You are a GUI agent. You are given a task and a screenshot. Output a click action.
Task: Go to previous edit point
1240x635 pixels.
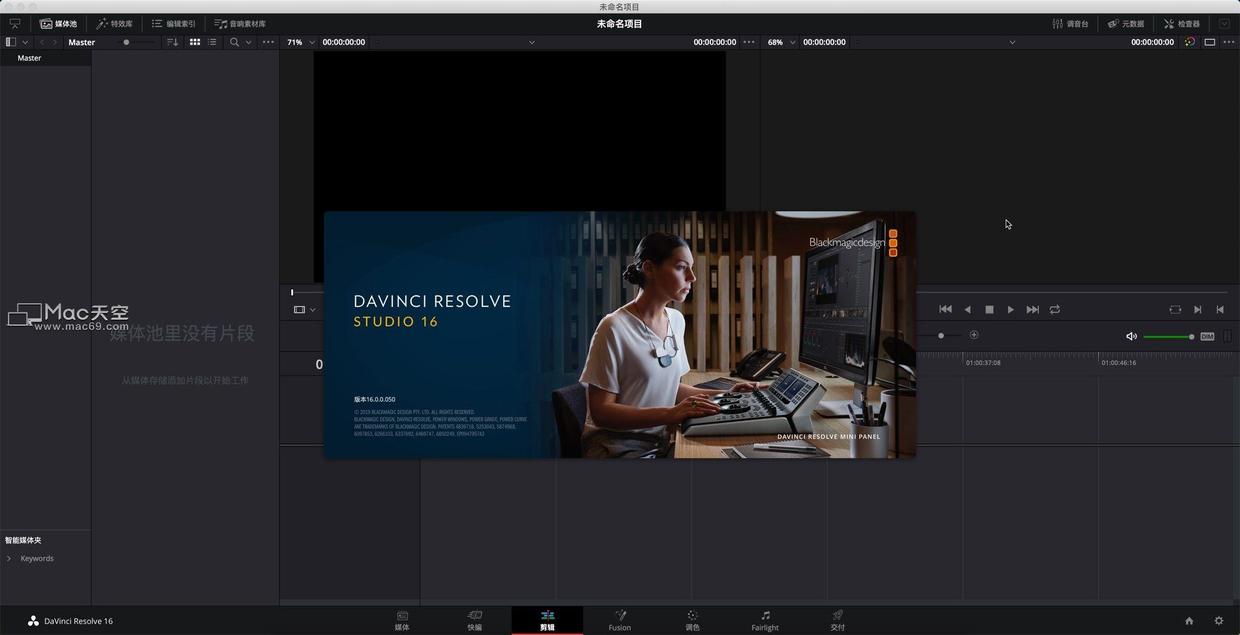[1220, 309]
